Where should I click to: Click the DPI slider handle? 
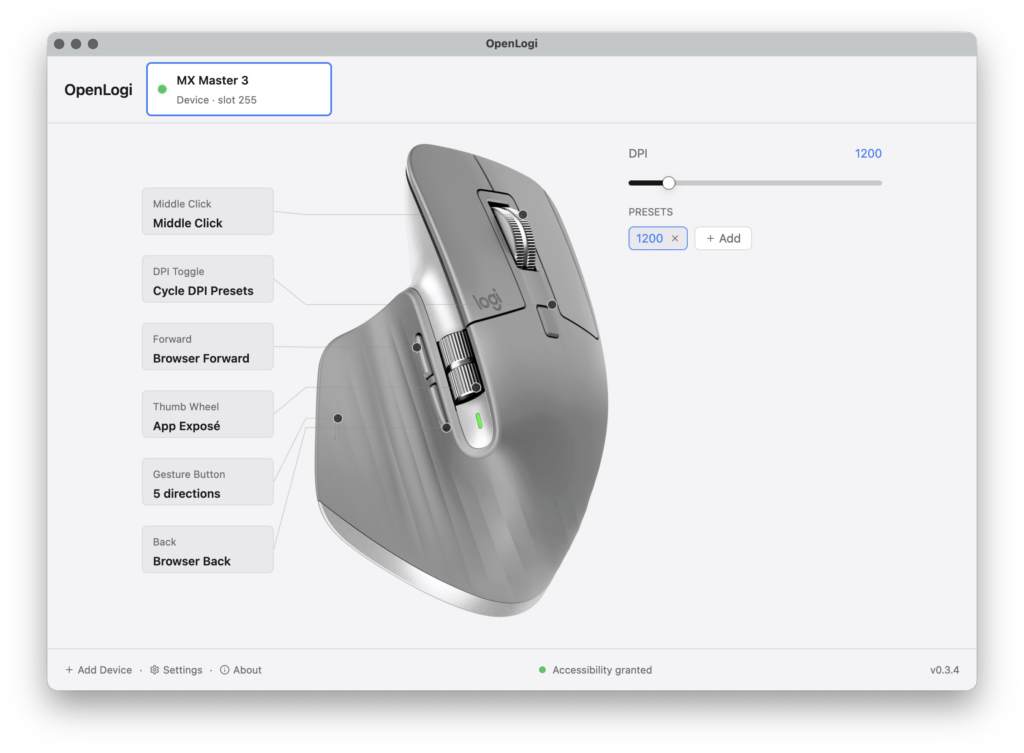coord(668,183)
